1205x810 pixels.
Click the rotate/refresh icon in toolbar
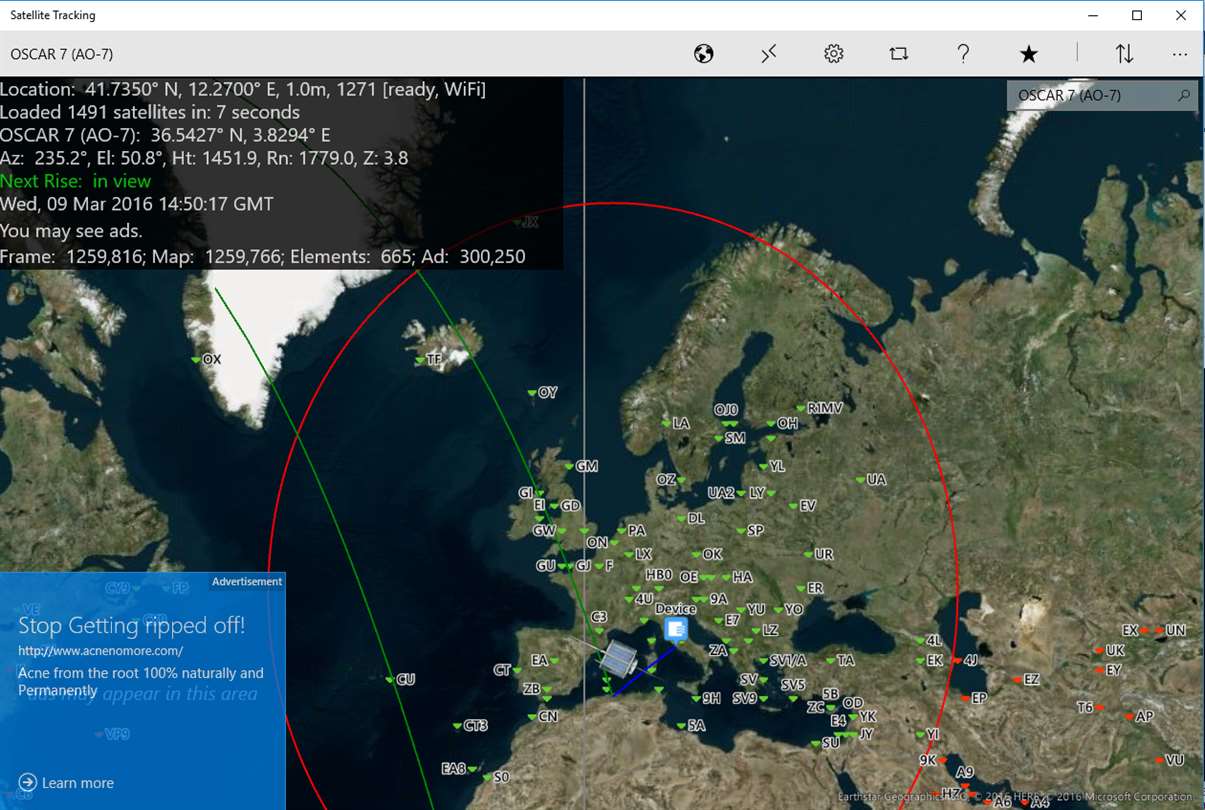[899, 54]
